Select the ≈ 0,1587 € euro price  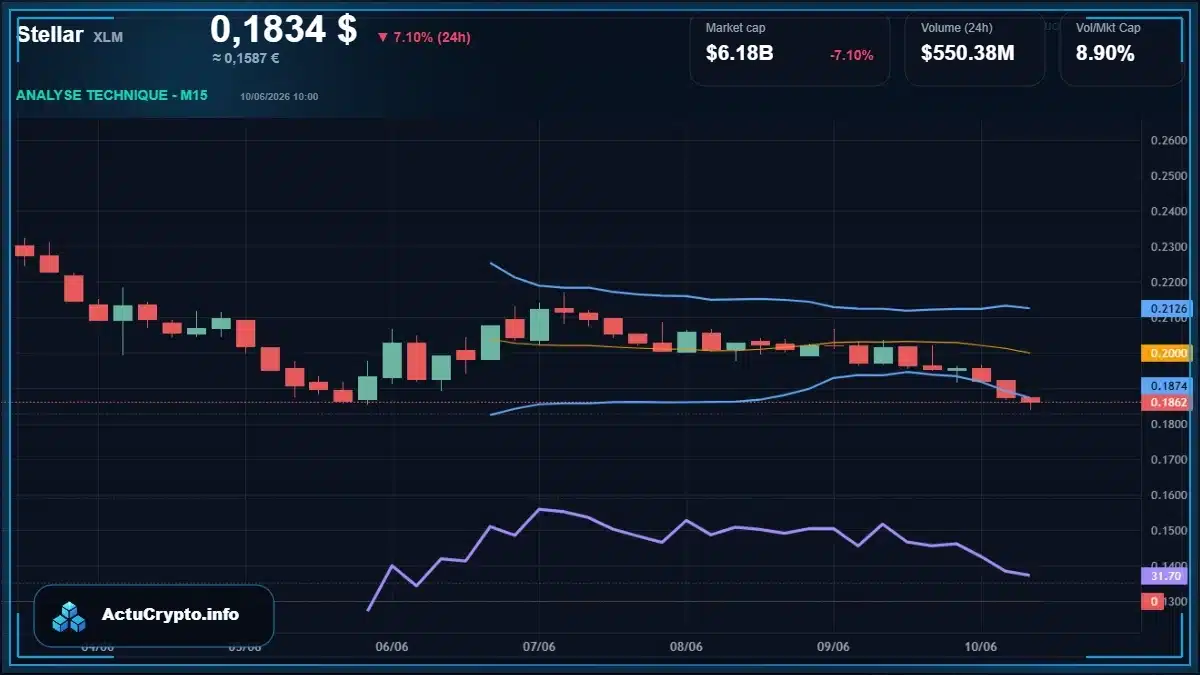click(x=245, y=58)
